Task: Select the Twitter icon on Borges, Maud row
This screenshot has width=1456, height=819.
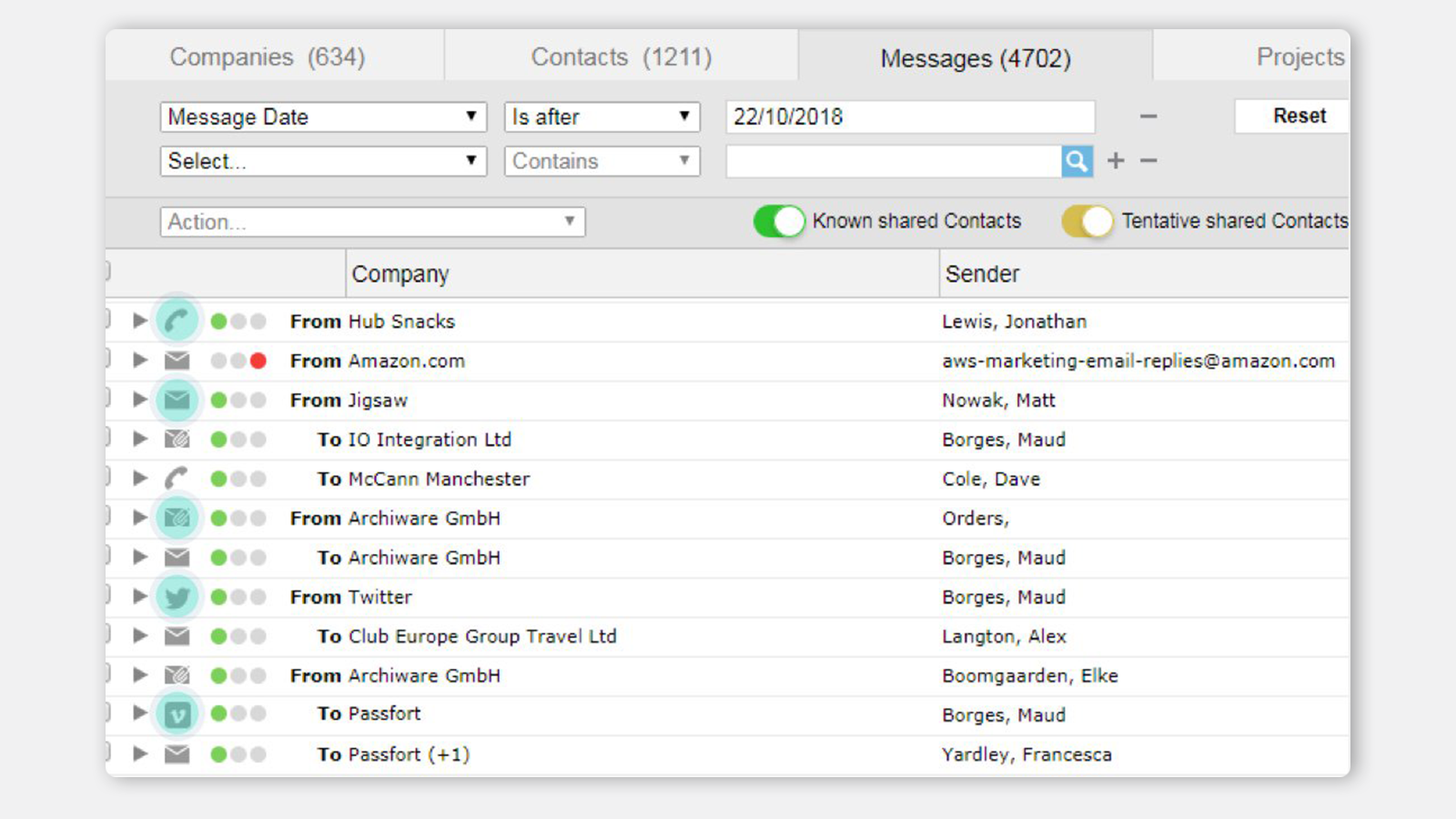Action: 178,597
